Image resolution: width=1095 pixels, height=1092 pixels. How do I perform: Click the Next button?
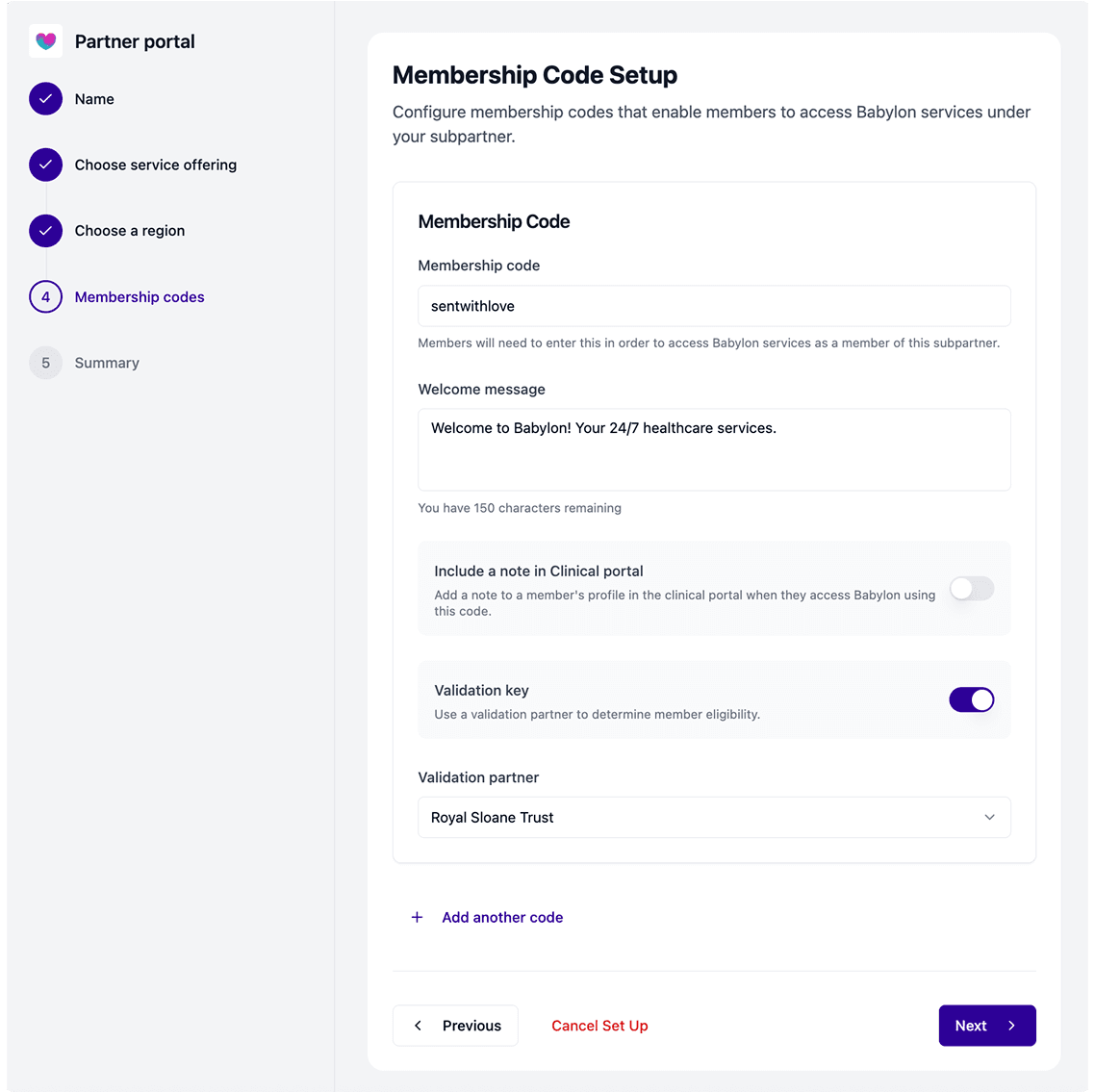tap(987, 1026)
